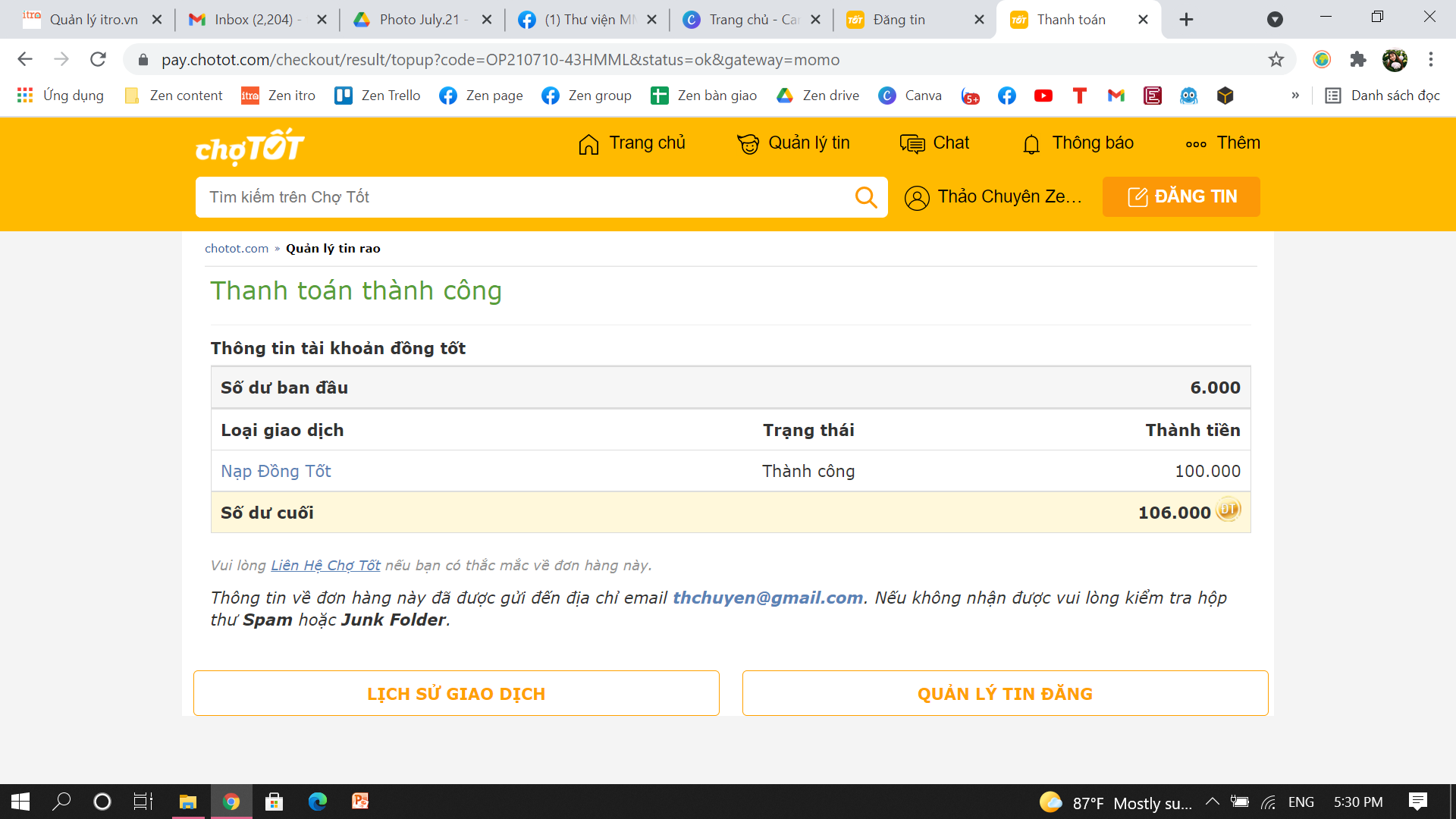Open Microsoft Edge from the taskbar

pyautogui.click(x=317, y=802)
